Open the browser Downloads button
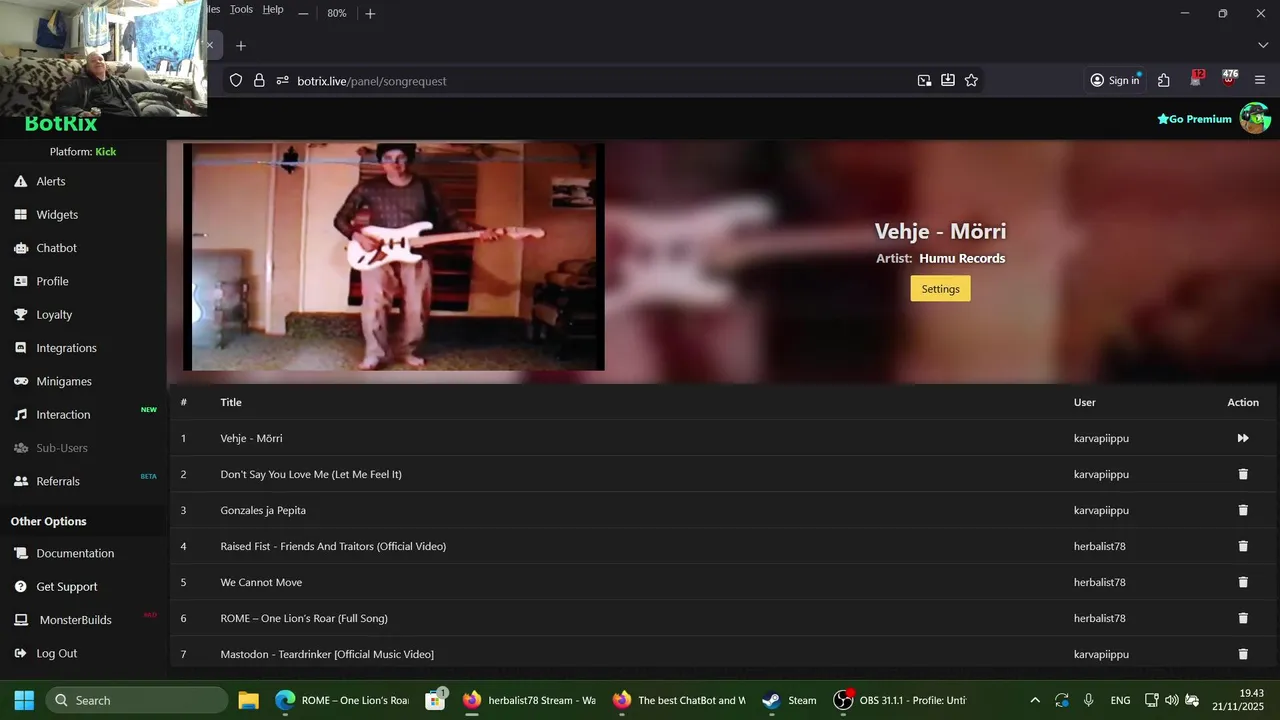Viewport: 1280px width, 720px height. 948,80
